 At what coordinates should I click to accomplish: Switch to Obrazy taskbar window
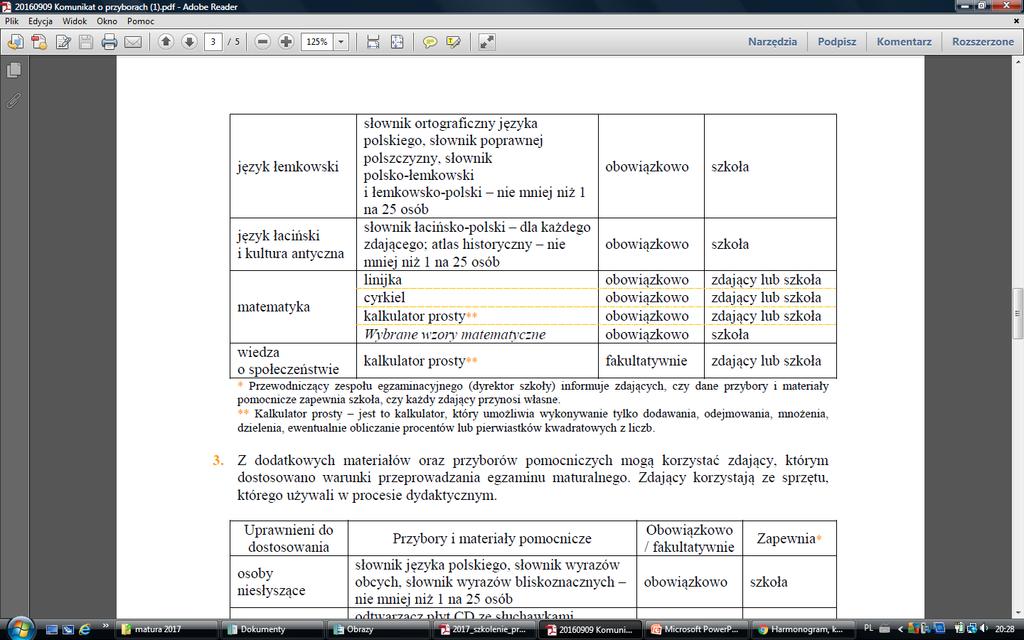coord(378,630)
